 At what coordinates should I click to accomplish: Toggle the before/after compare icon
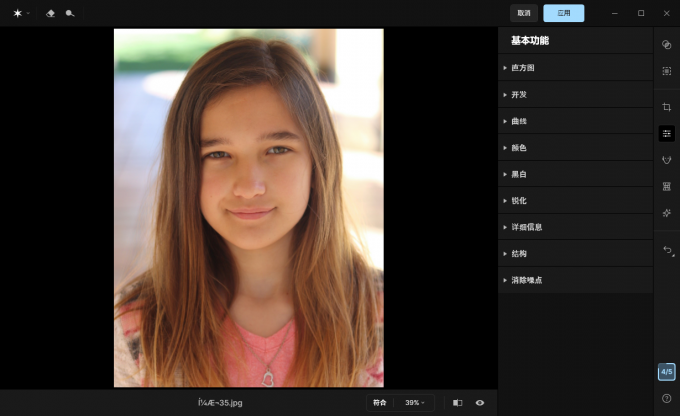(x=458, y=403)
